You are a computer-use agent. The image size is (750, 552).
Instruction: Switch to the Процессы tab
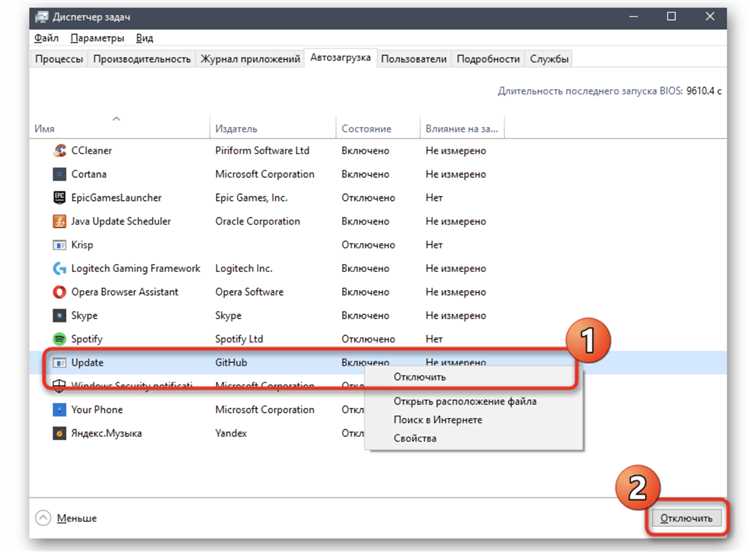(x=59, y=59)
